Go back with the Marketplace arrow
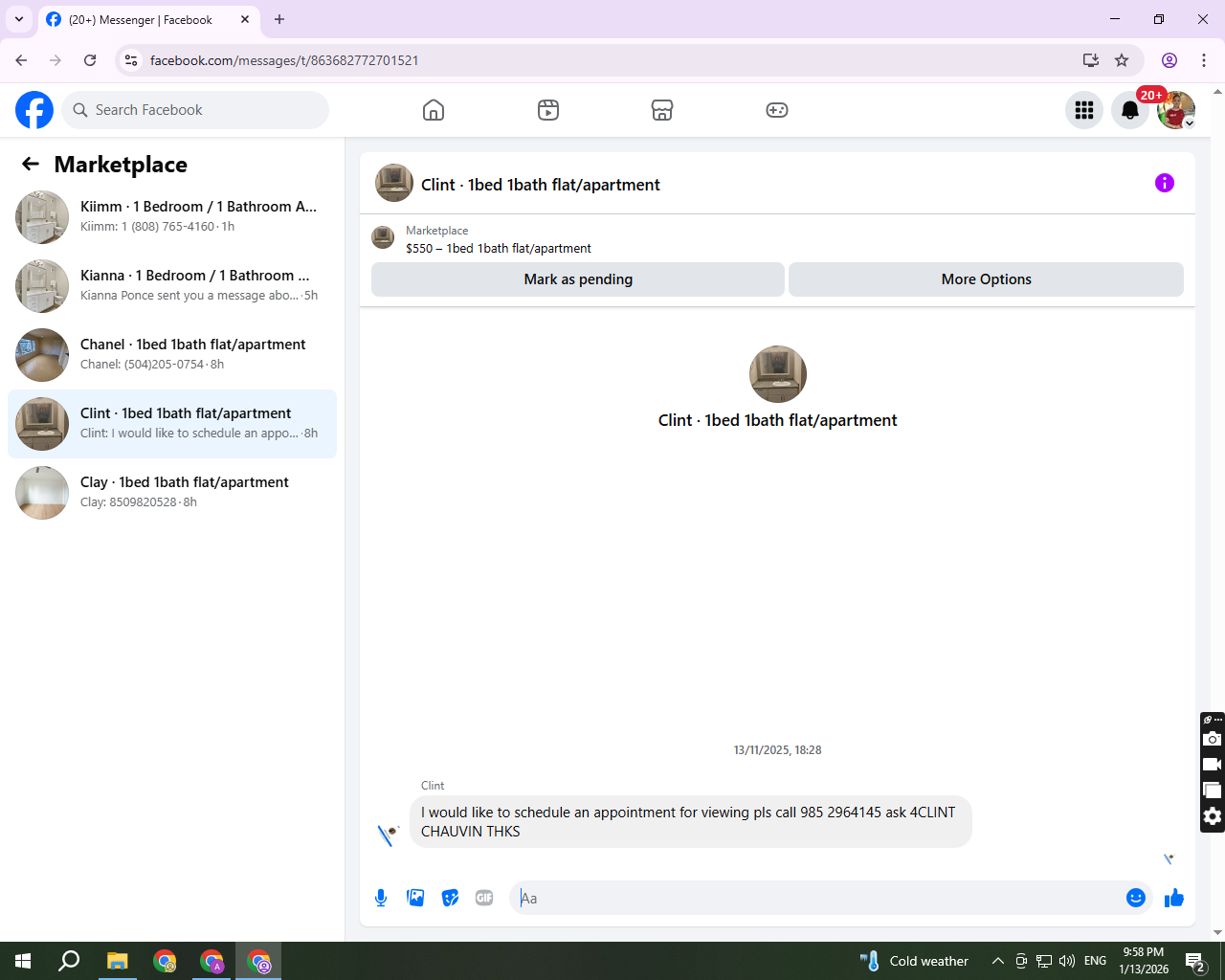Viewport: 1225px width, 980px height. pos(31,165)
